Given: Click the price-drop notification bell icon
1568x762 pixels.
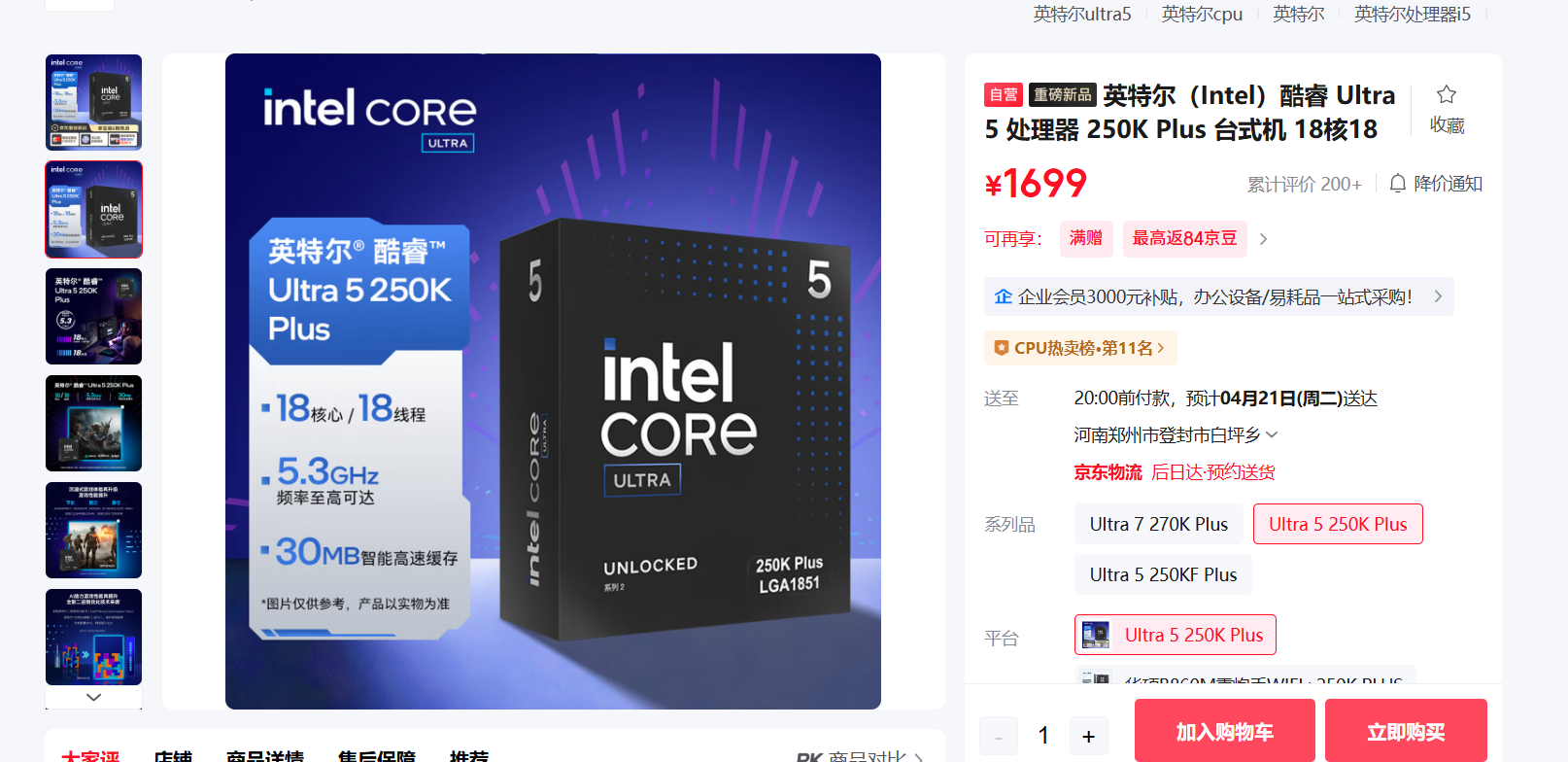Looking at the screenshot, I should [1397, 183].
